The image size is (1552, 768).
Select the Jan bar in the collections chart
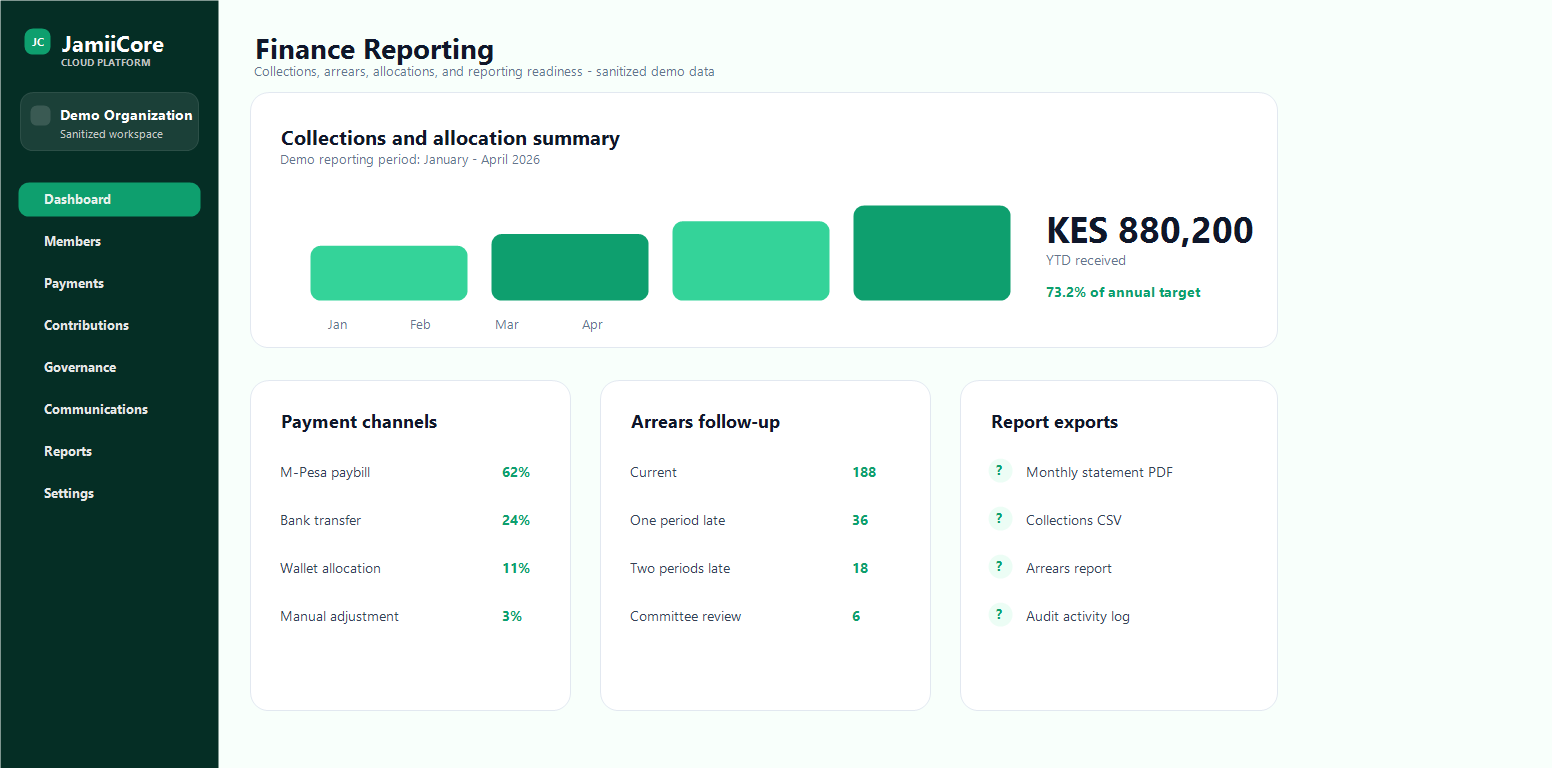point(388,272)
